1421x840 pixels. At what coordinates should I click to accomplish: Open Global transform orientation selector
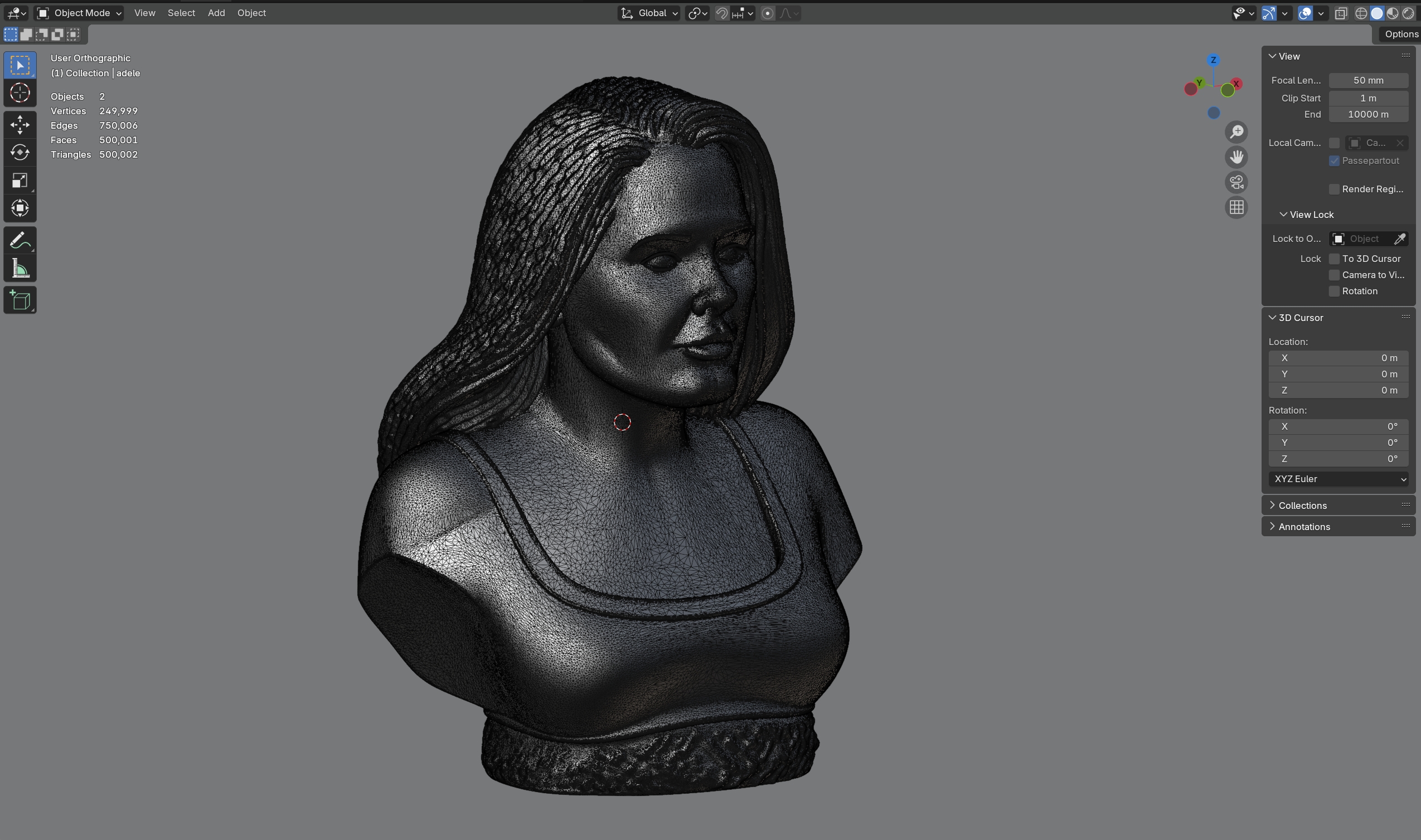[x=649, y=13]
